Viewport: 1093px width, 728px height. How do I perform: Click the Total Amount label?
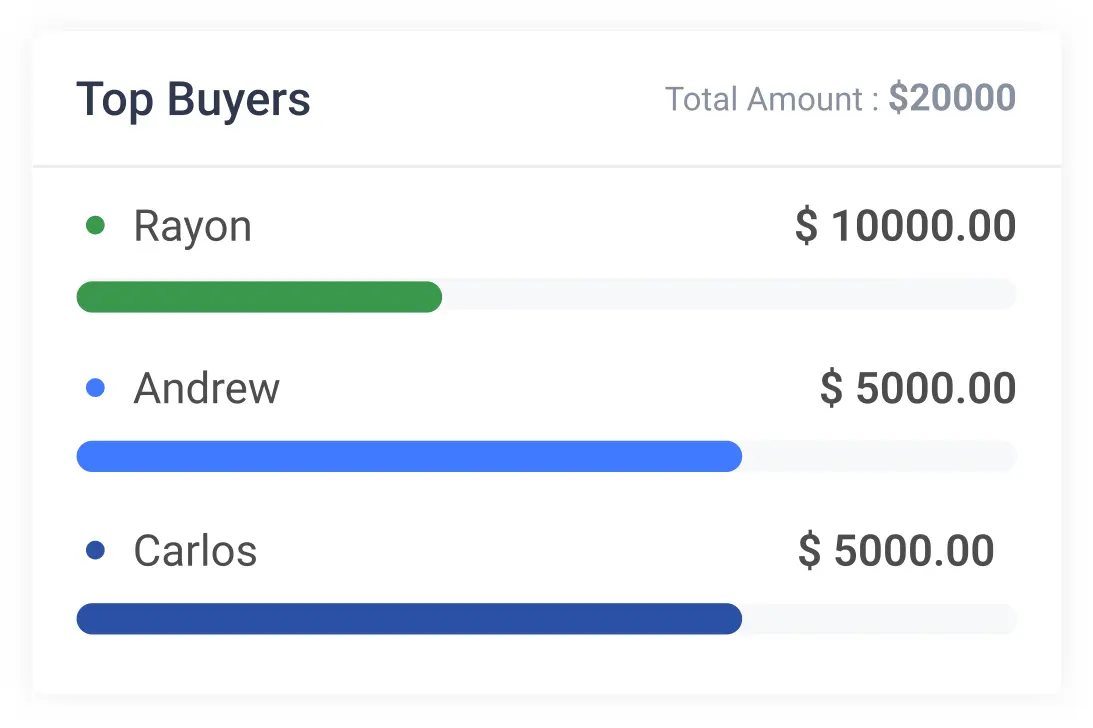pos(772,99)
